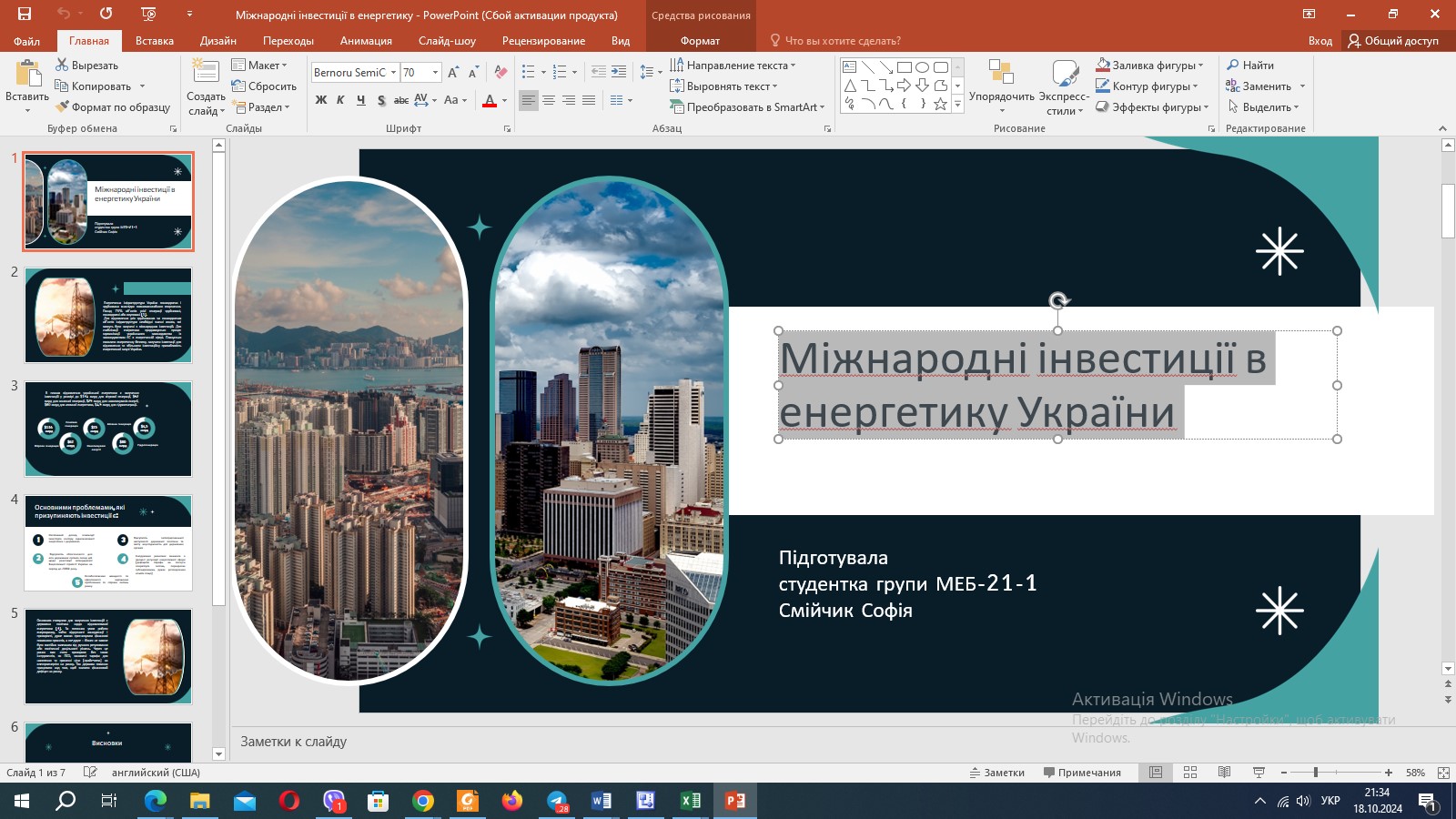
Task: Open the line spacing options
Action: coord(651,72)
